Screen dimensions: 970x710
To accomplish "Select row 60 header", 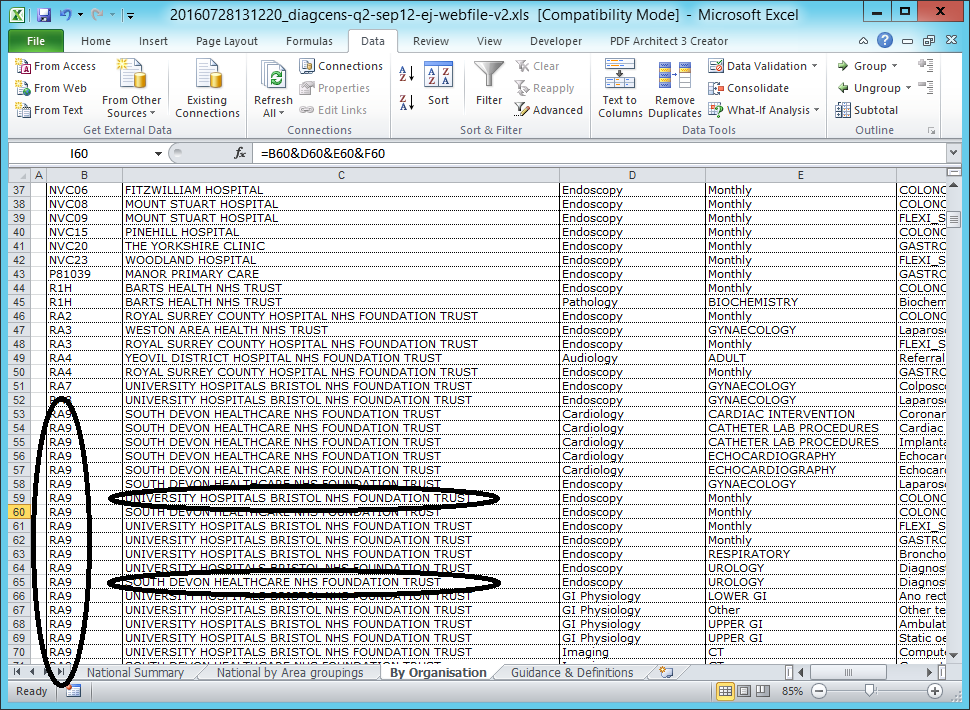I will [x=19, y=512].
